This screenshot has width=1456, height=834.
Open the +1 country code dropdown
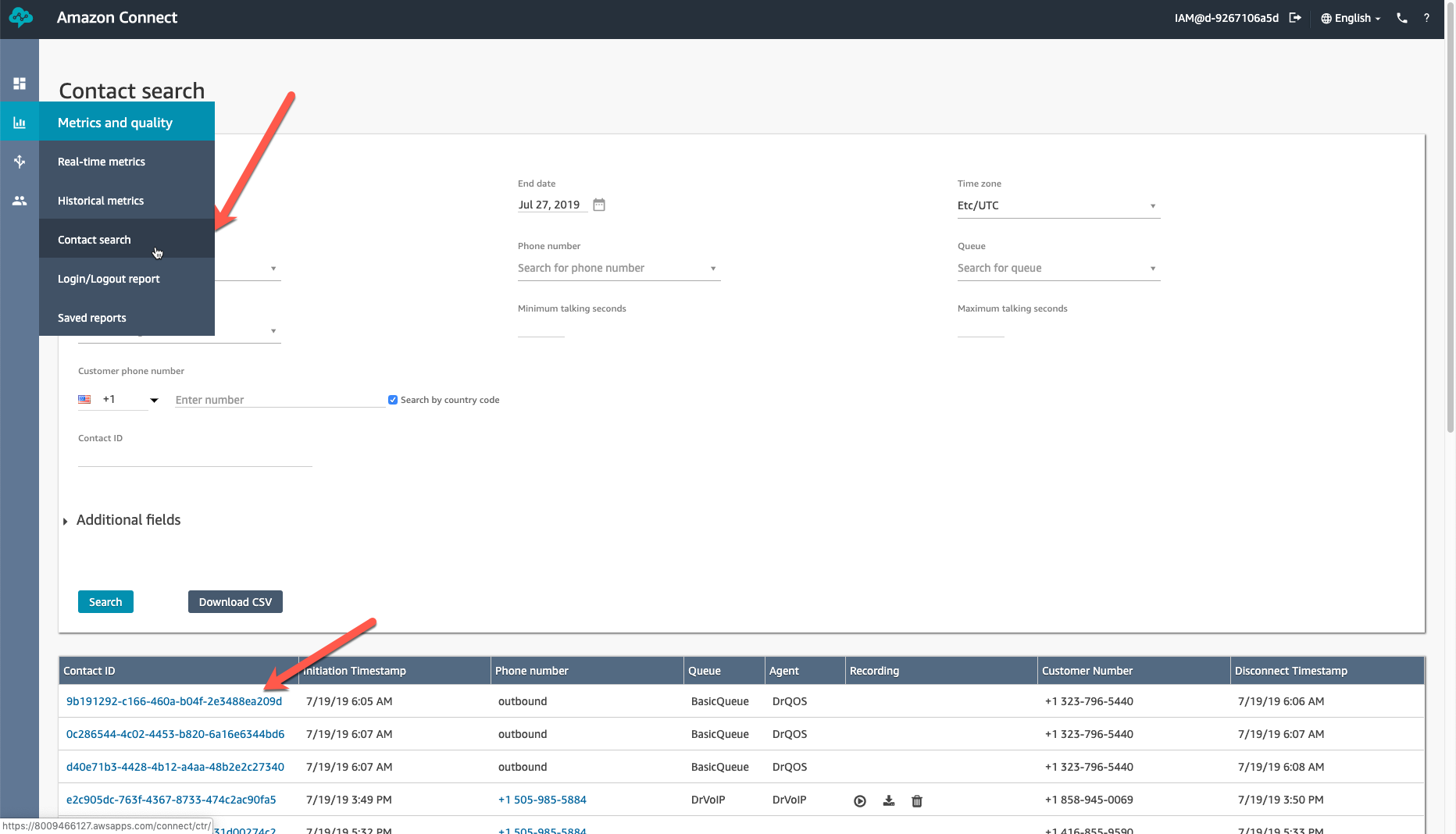pos(119,400)
